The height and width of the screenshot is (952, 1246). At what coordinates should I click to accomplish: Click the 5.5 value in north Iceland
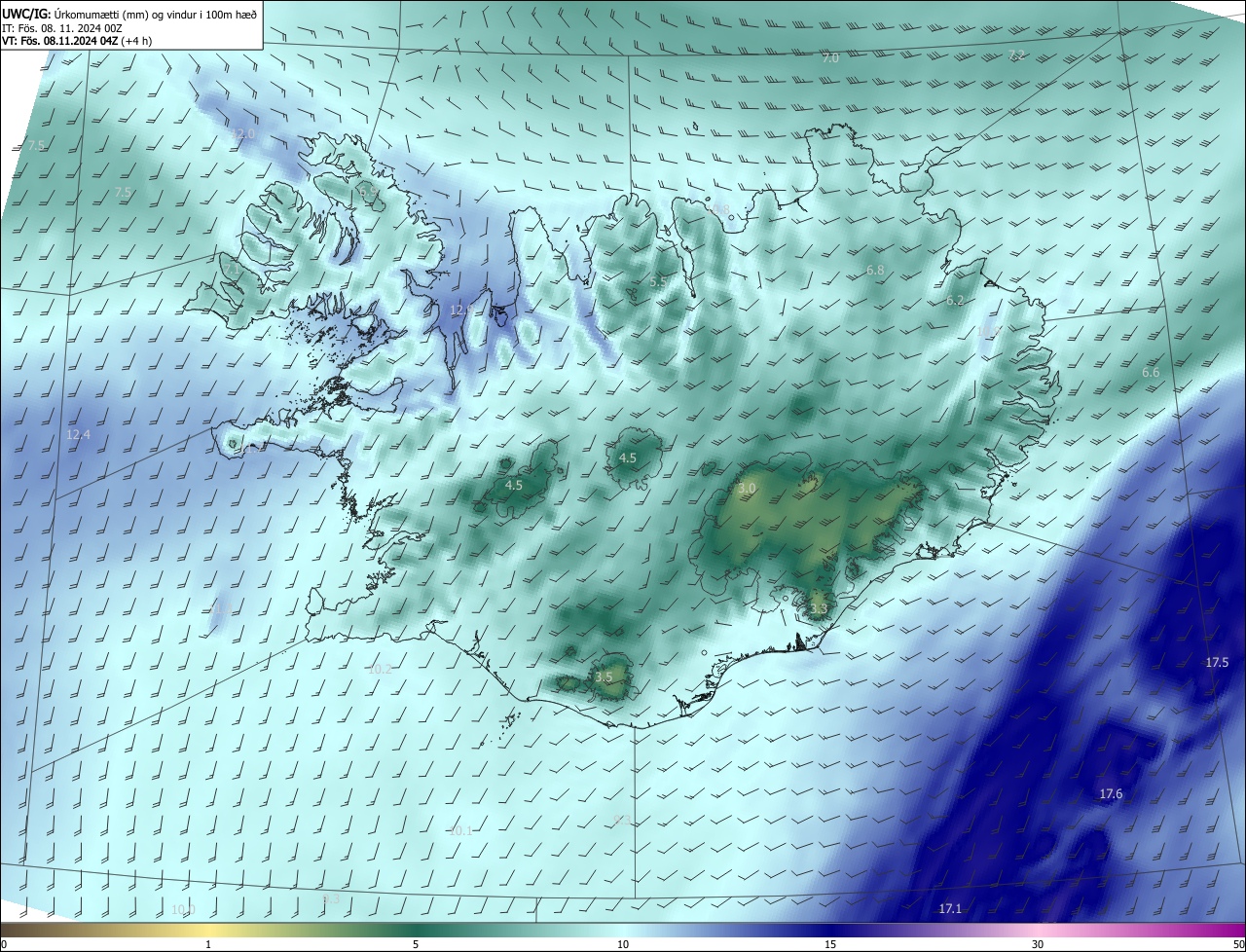coord(658,281)
